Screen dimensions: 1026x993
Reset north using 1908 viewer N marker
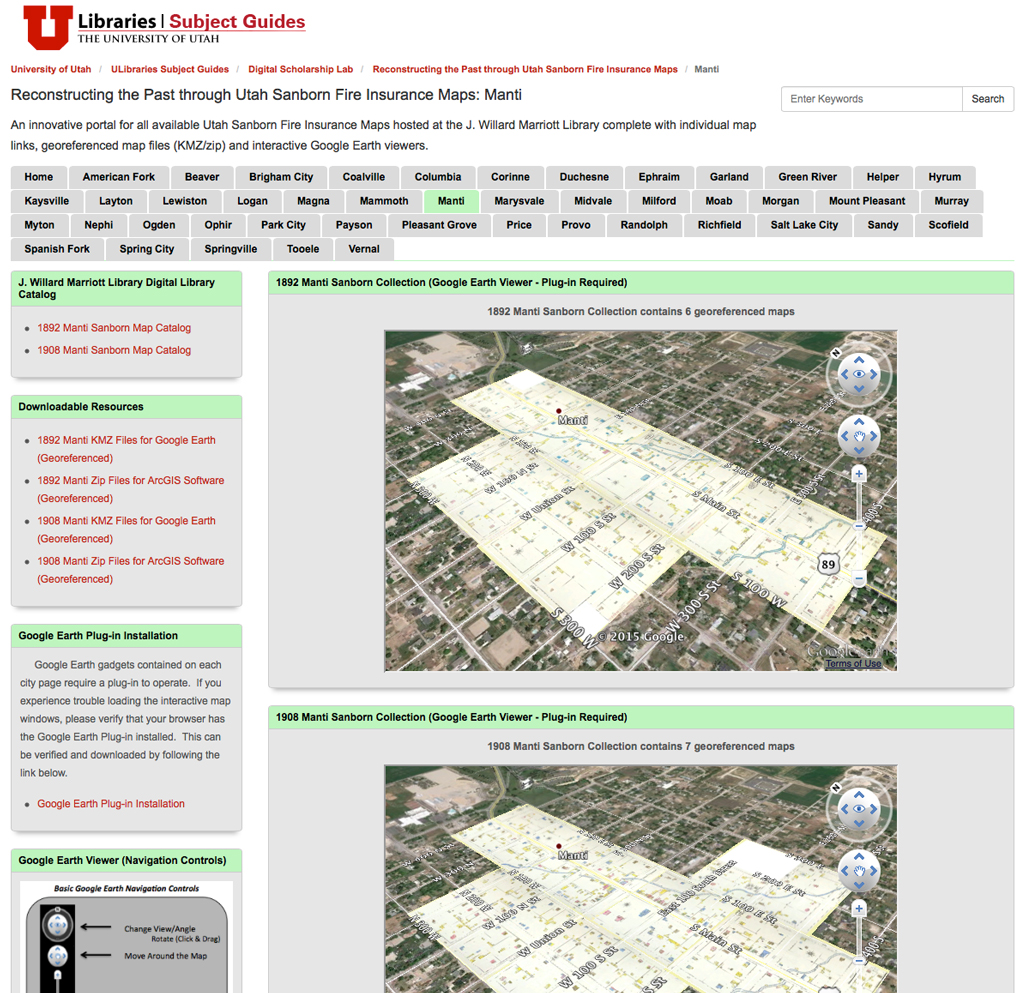[836, 788]
